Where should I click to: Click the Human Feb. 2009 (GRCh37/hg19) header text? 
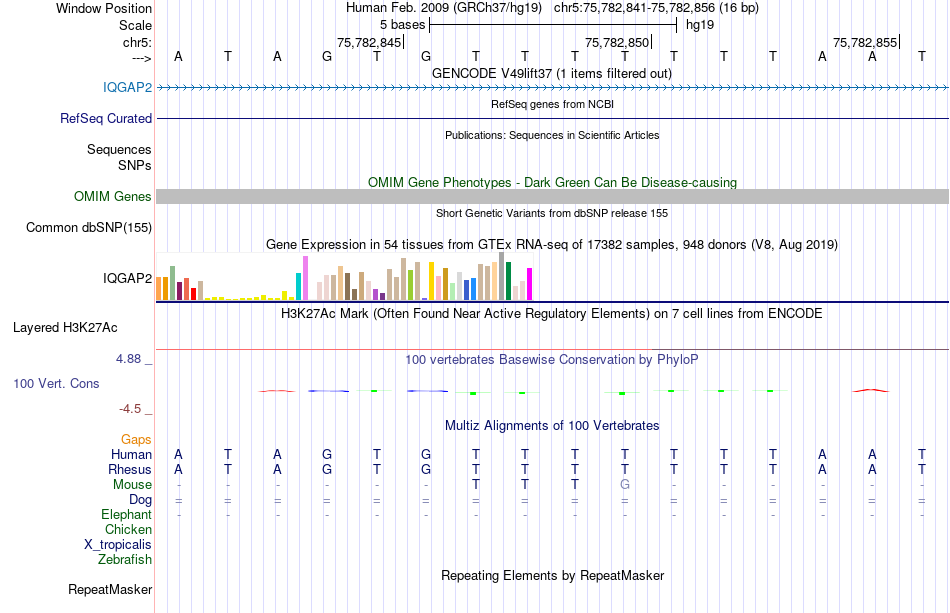tap(446, 8)
